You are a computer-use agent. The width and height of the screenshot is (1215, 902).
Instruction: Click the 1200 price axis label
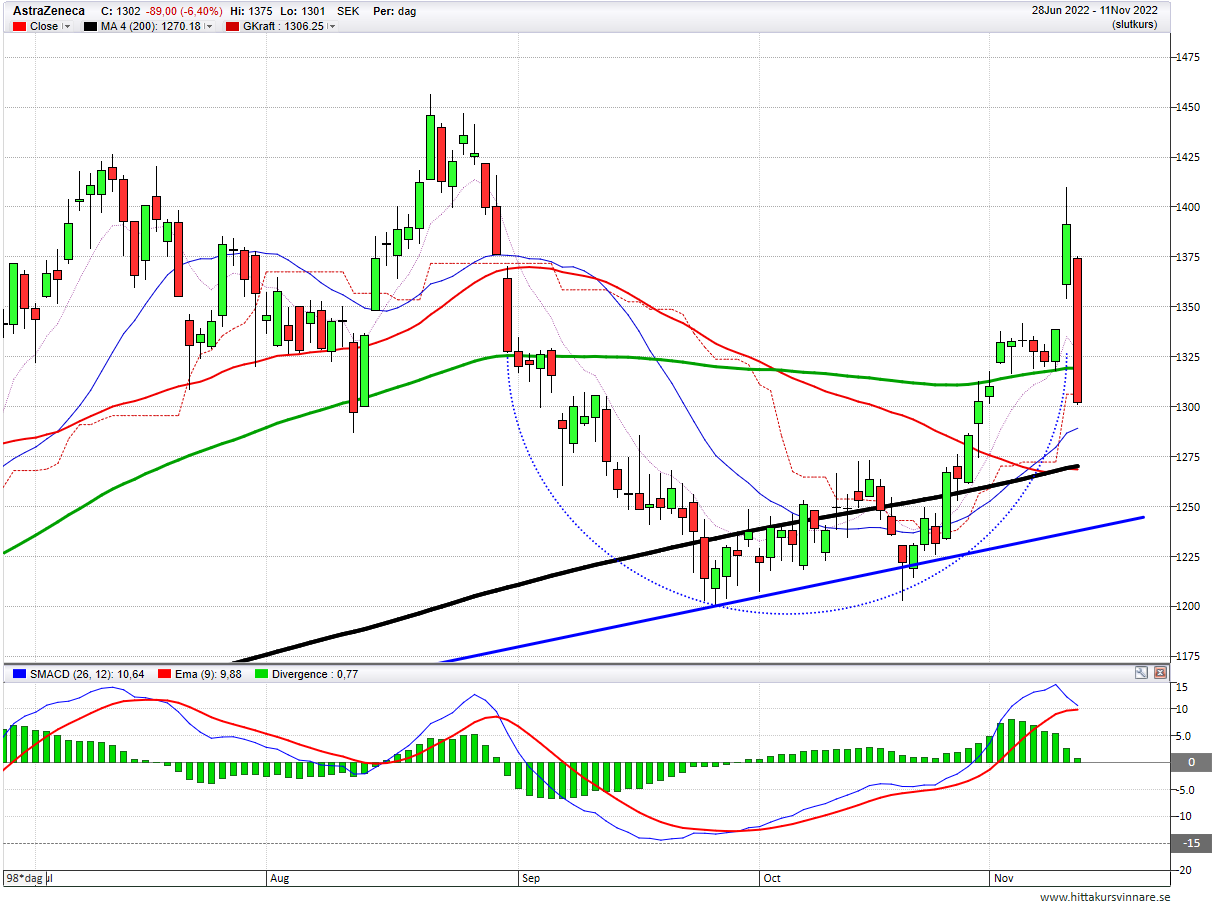[x=1189, y=607]
